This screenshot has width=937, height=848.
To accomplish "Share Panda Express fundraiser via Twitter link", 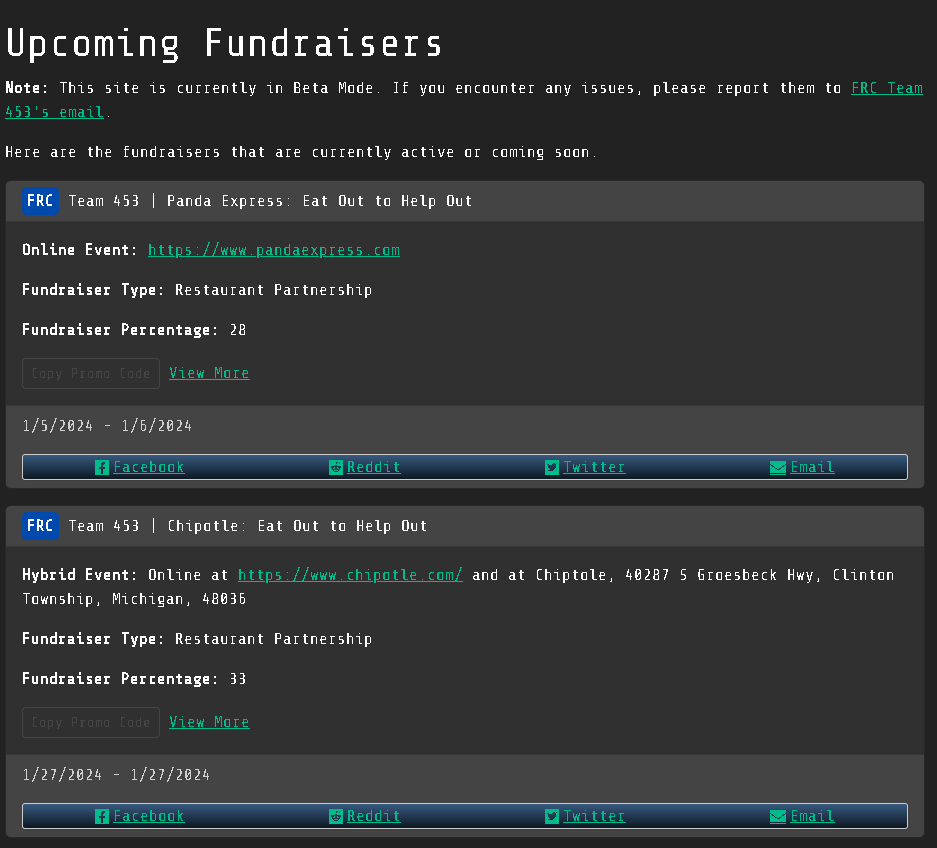I will click(x=594, y=467).
